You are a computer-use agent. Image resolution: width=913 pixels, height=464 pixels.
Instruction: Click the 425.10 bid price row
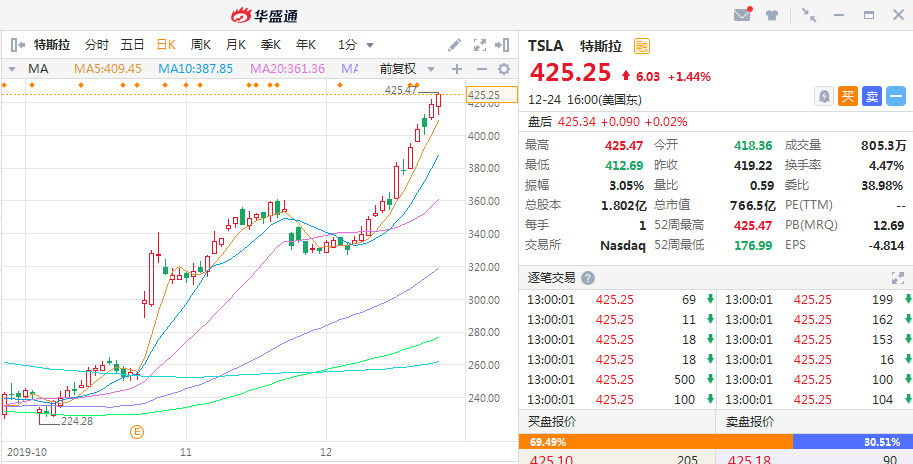point(617,459)
